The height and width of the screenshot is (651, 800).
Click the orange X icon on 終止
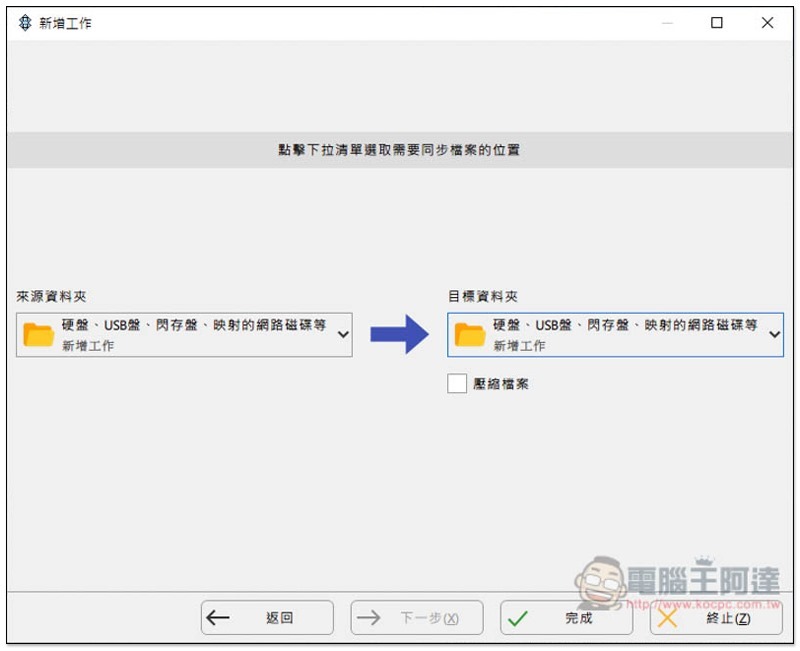coord(667,618)
